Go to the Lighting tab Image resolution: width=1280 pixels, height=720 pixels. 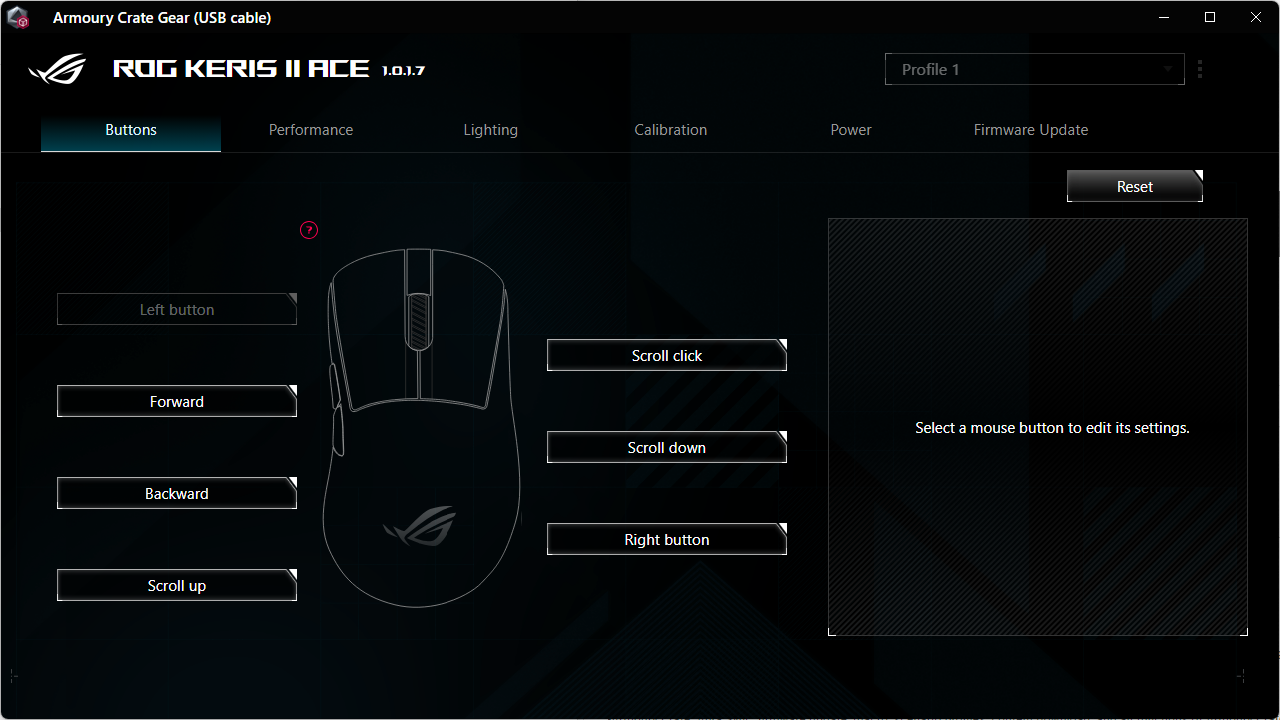pyautogui.click(x=491, y=130)
